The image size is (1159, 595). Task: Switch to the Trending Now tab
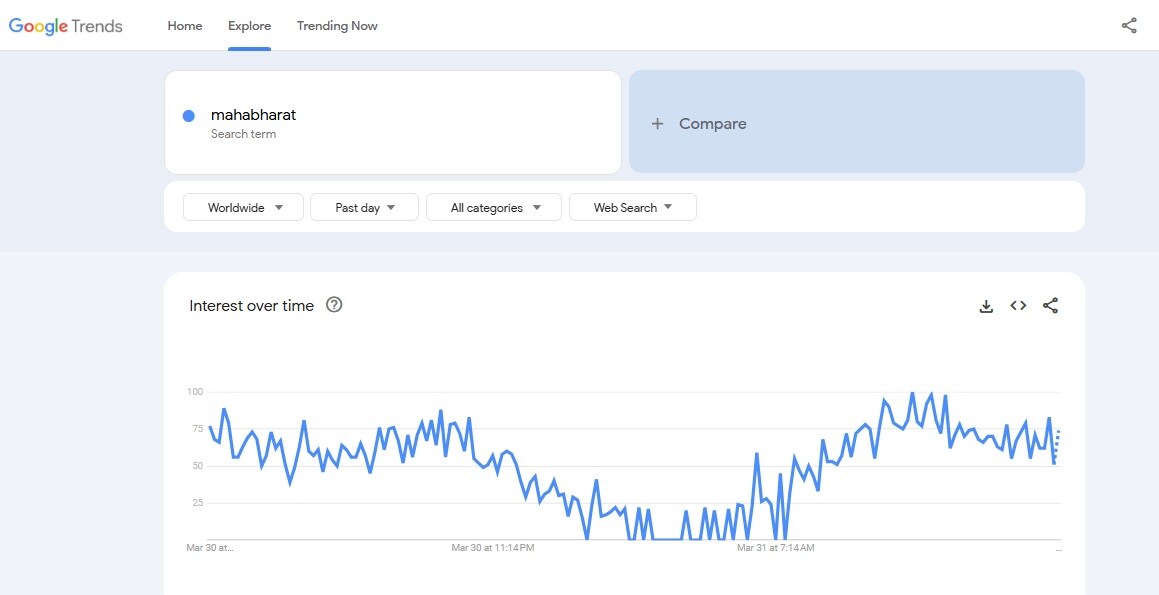coord(337,26)
